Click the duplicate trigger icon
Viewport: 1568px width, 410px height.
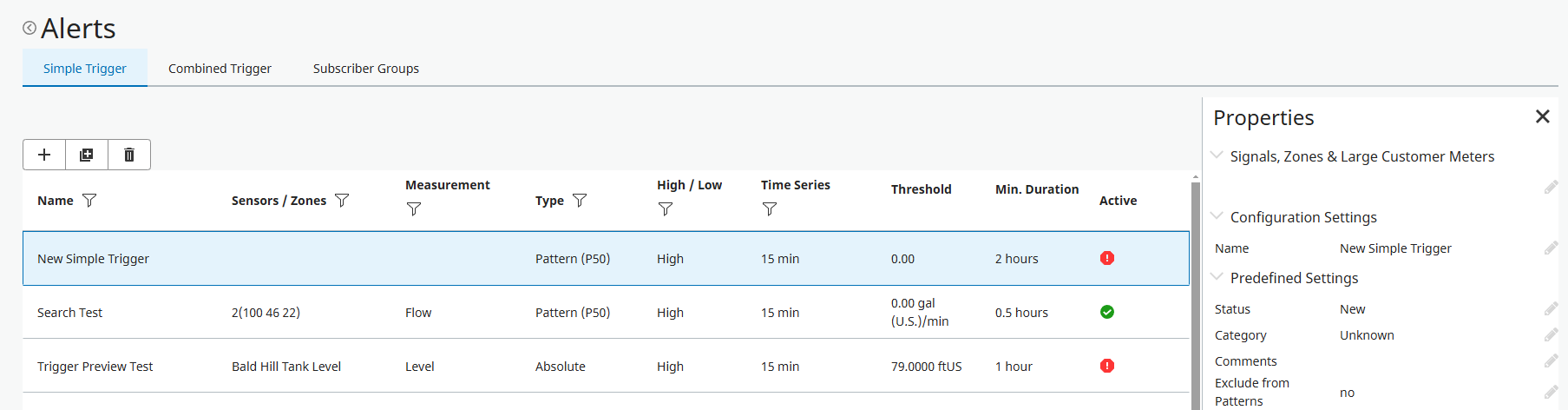pyautogui.click(x=87, y=155)
